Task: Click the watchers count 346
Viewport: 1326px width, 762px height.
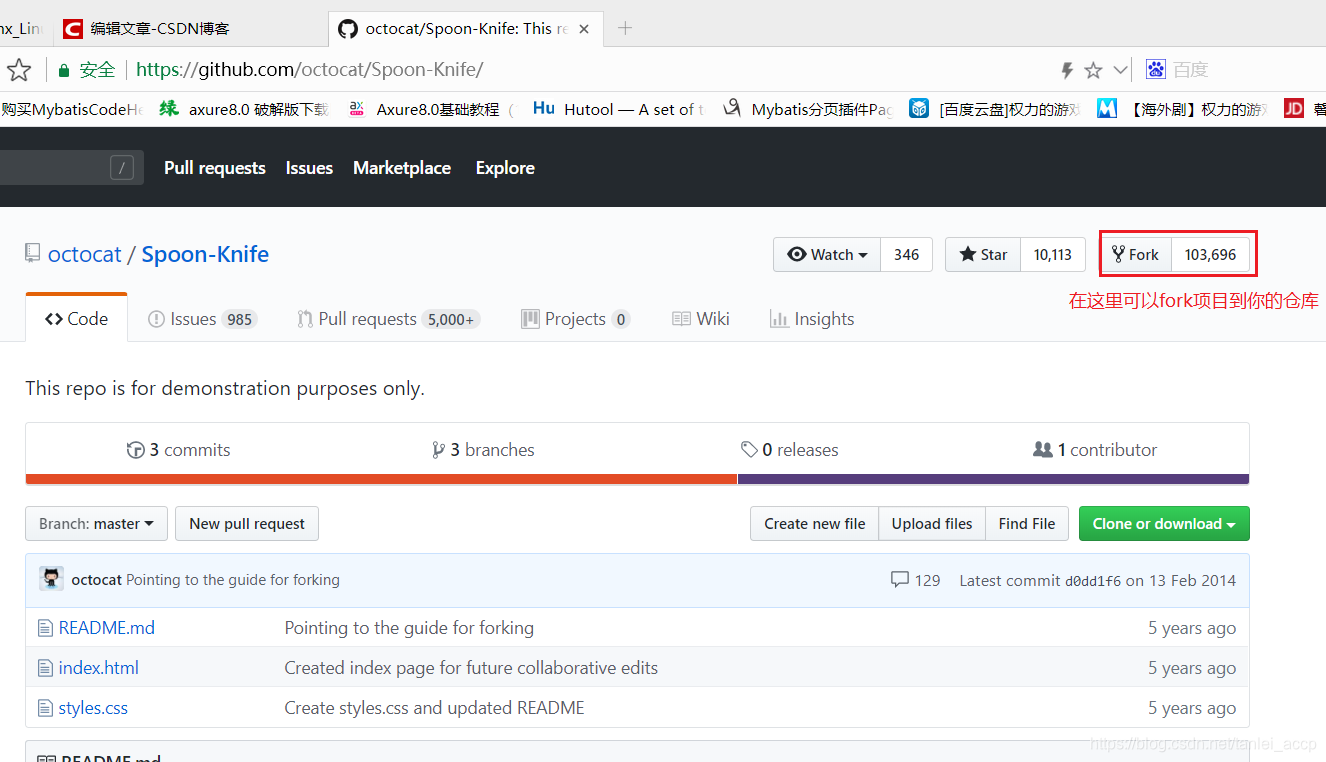Action: pos(907,255)
